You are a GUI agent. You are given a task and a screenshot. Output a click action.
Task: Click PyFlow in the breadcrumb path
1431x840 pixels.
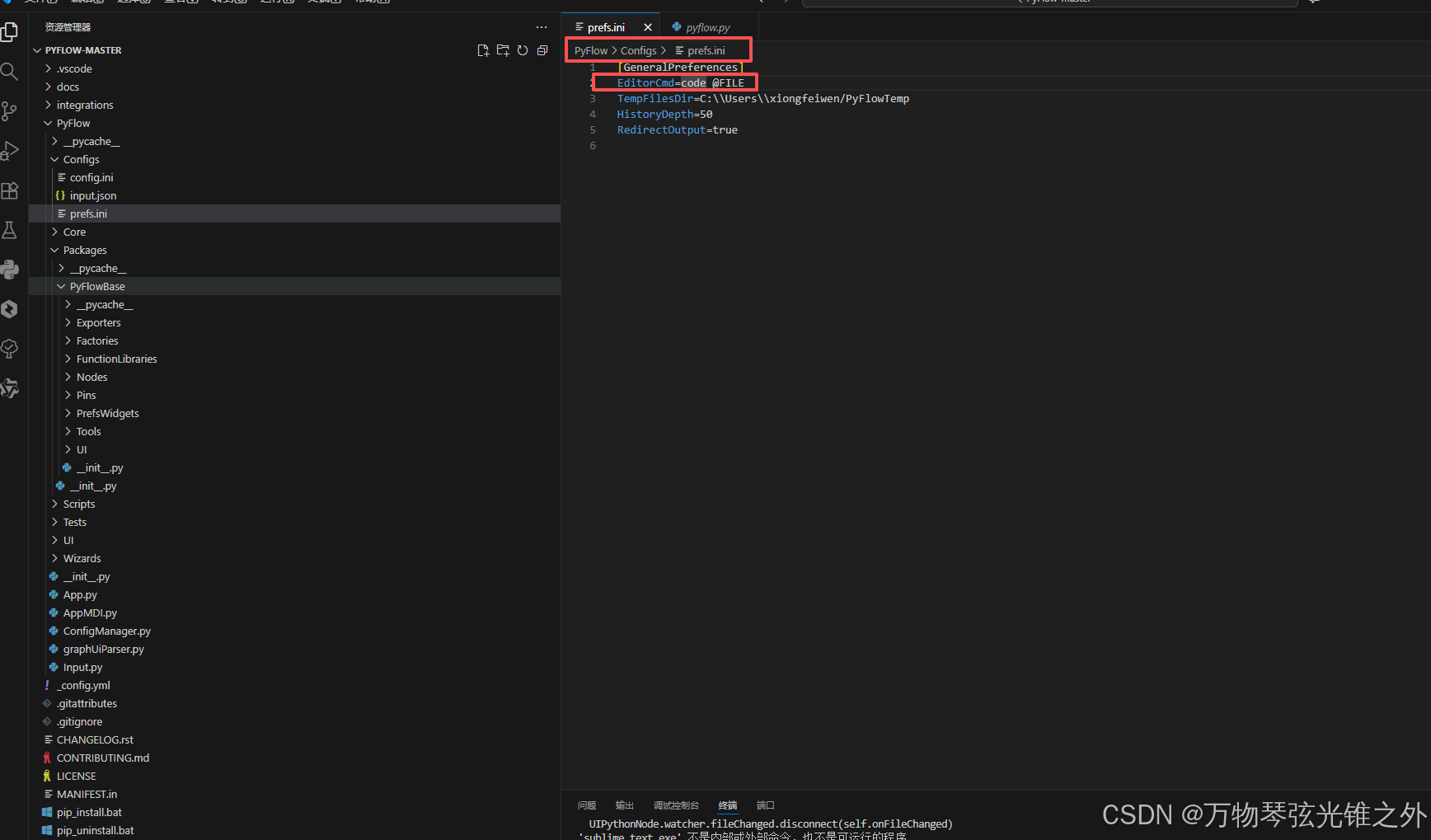591,50
